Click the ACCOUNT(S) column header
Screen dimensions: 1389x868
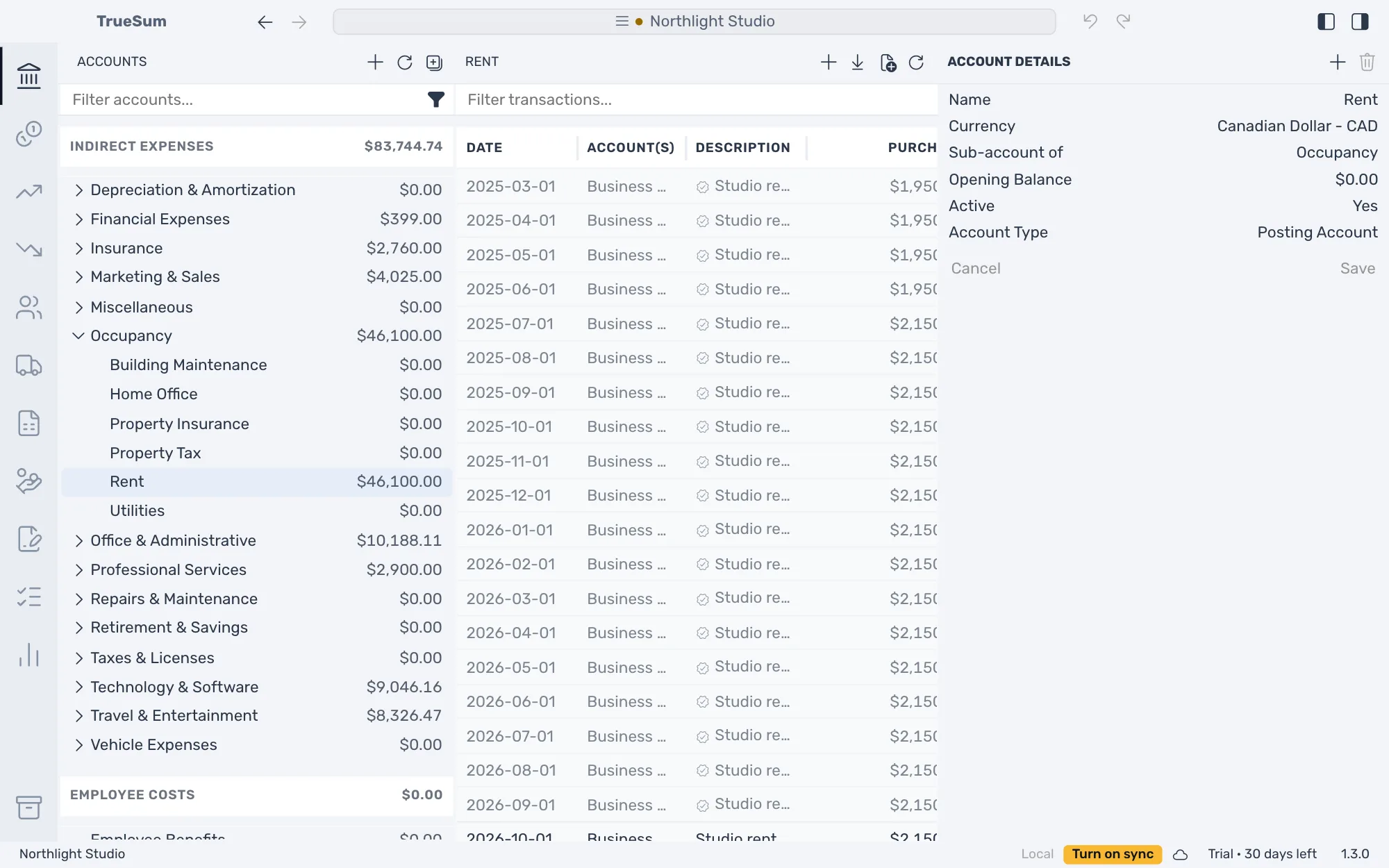coord(630,147)
